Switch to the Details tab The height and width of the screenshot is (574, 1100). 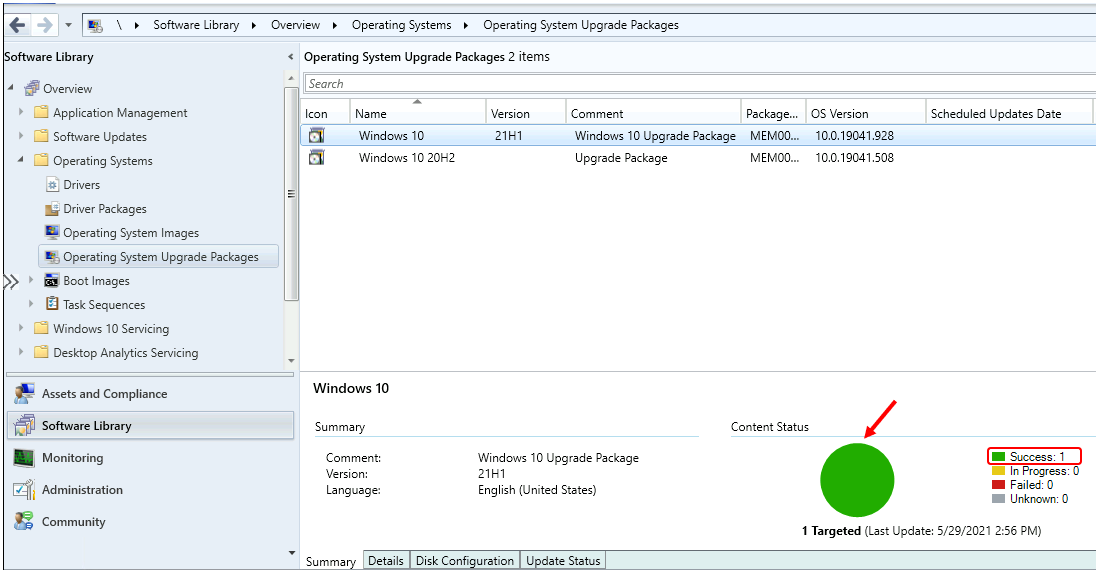click(386, 561)
